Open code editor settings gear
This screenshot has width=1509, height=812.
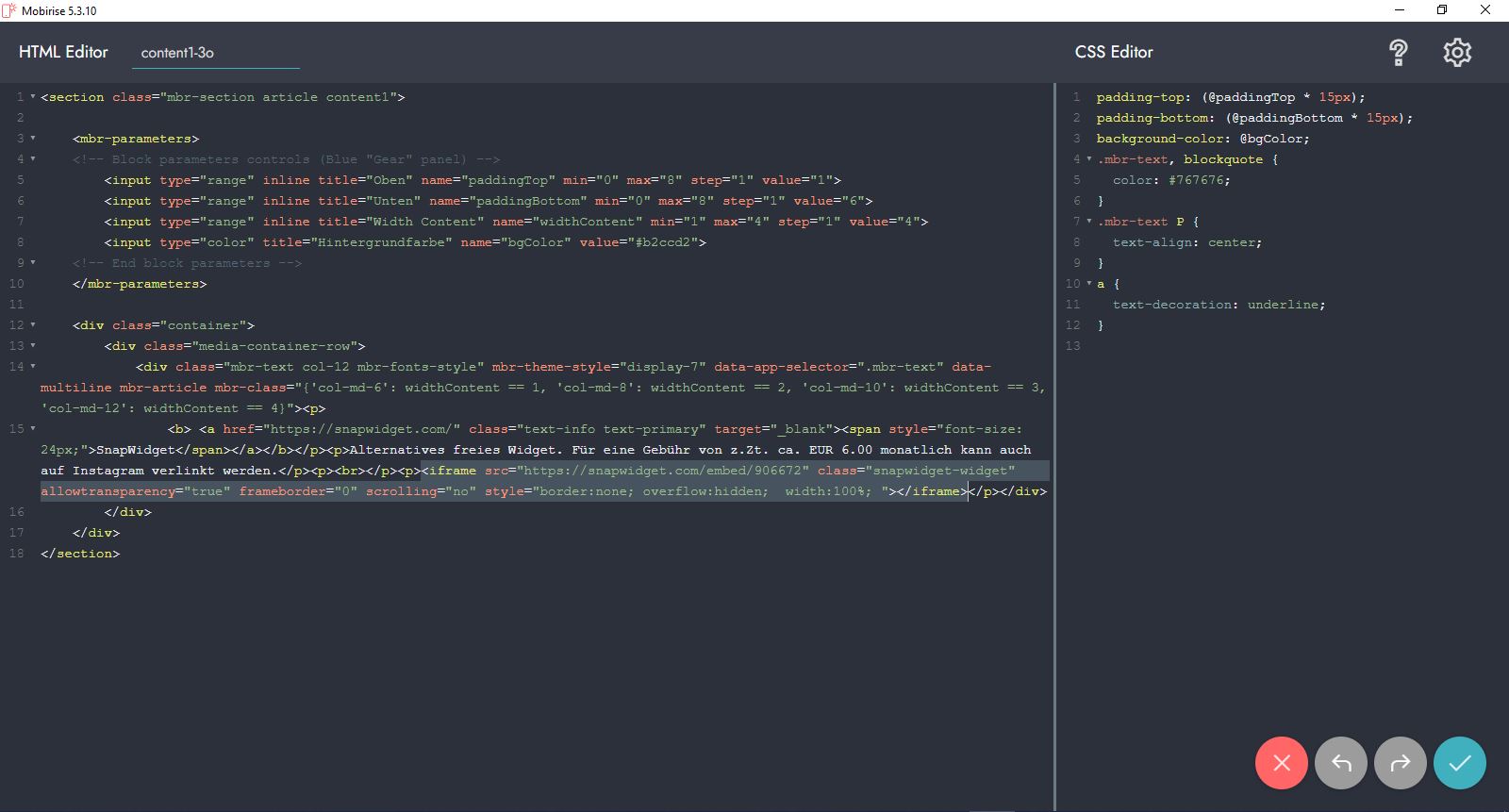[1457, 53]
